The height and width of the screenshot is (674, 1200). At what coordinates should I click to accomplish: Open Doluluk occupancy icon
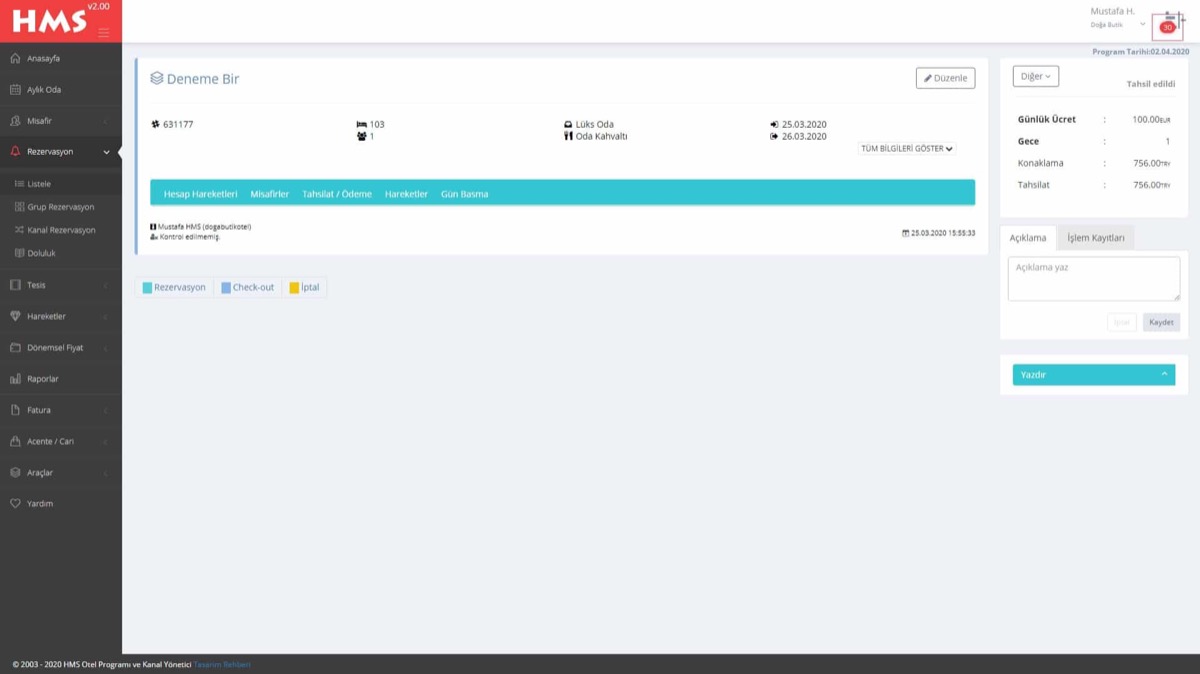tap(19, 253)
